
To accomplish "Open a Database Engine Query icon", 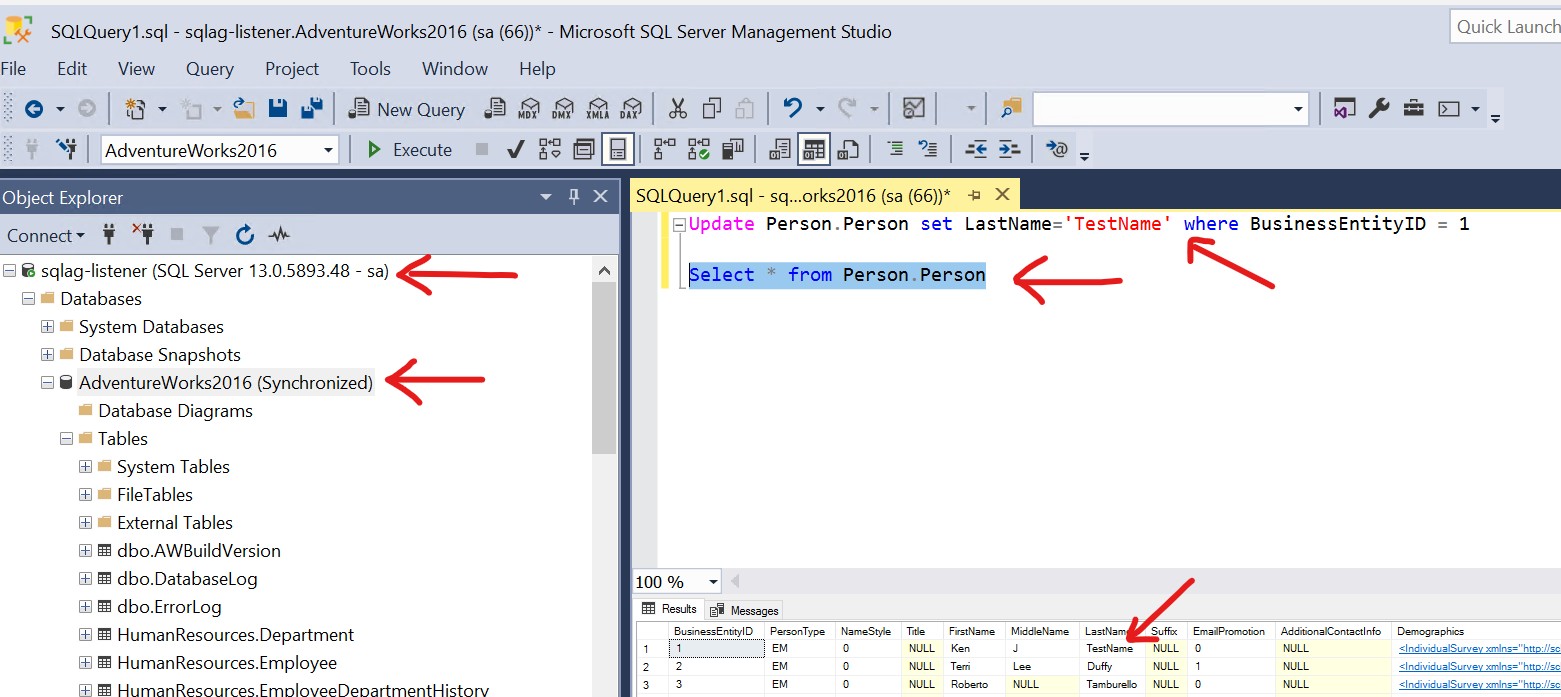I will point(494,109).
